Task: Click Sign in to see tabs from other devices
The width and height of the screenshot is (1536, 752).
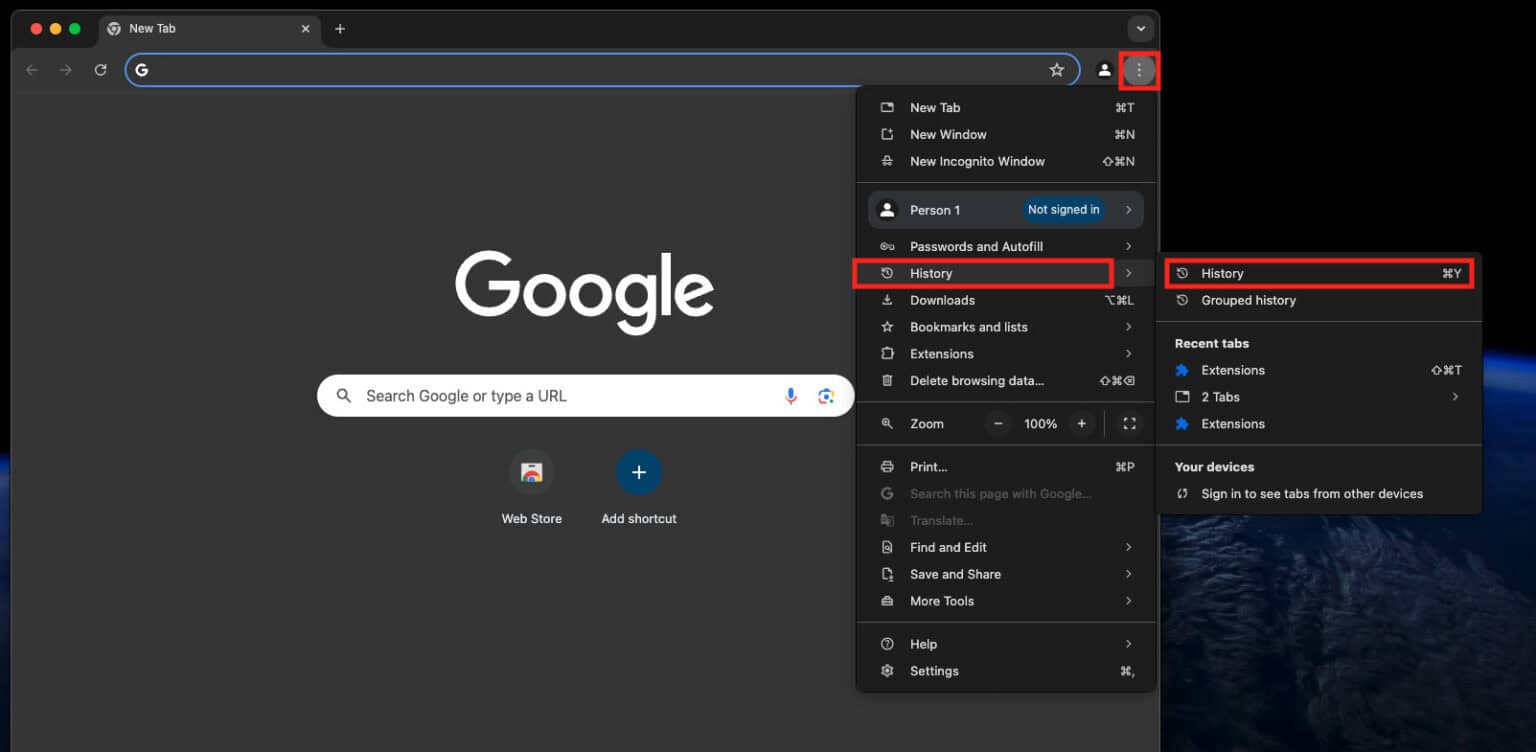Action: click(x=1310, y=493)
